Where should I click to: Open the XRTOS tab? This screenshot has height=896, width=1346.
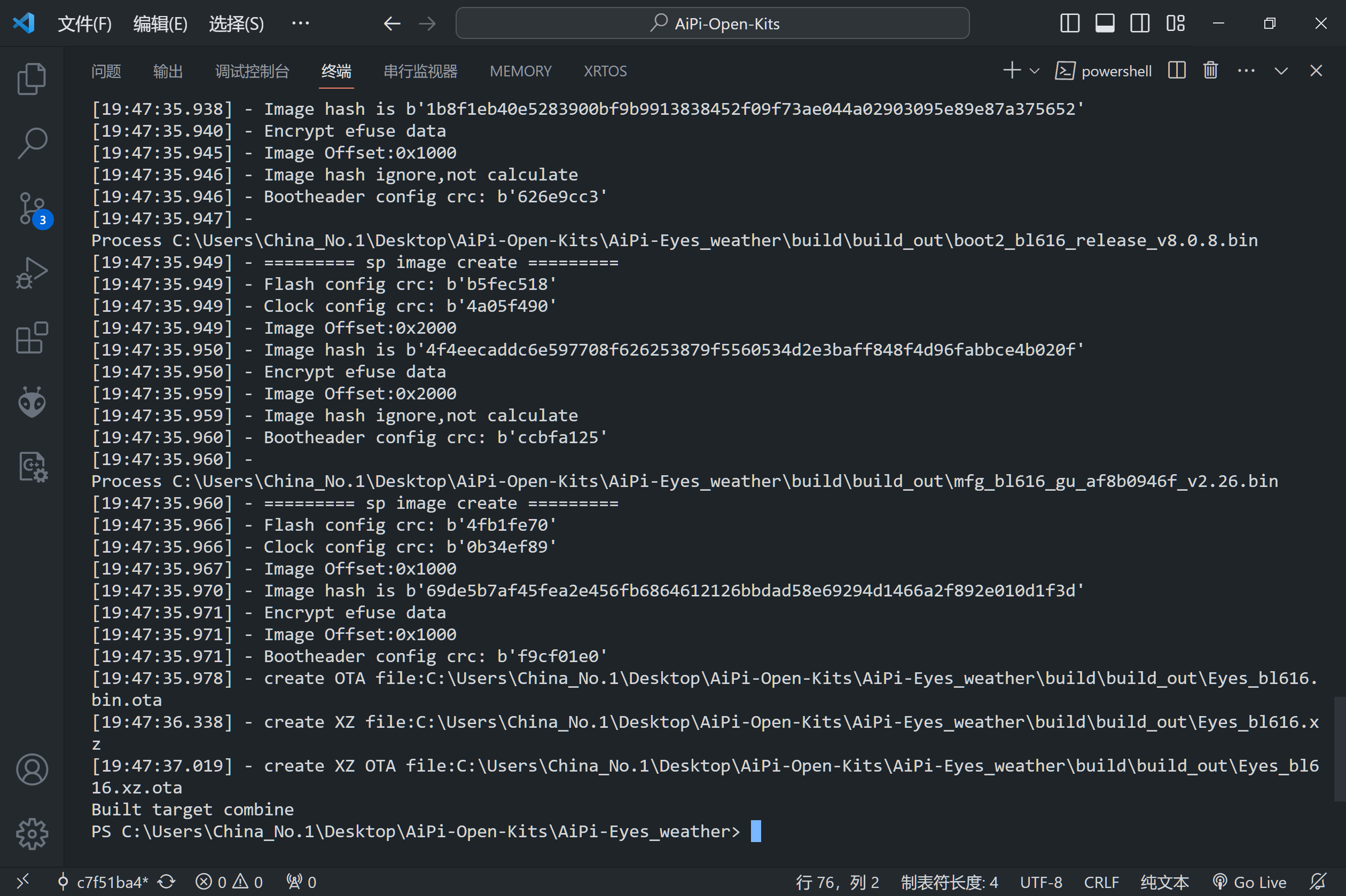click(x=605, y=72)
